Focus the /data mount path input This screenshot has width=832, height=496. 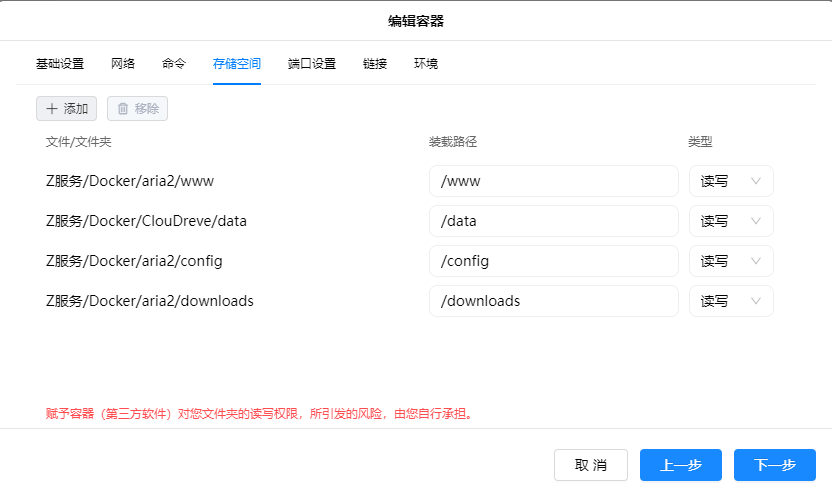554,221
